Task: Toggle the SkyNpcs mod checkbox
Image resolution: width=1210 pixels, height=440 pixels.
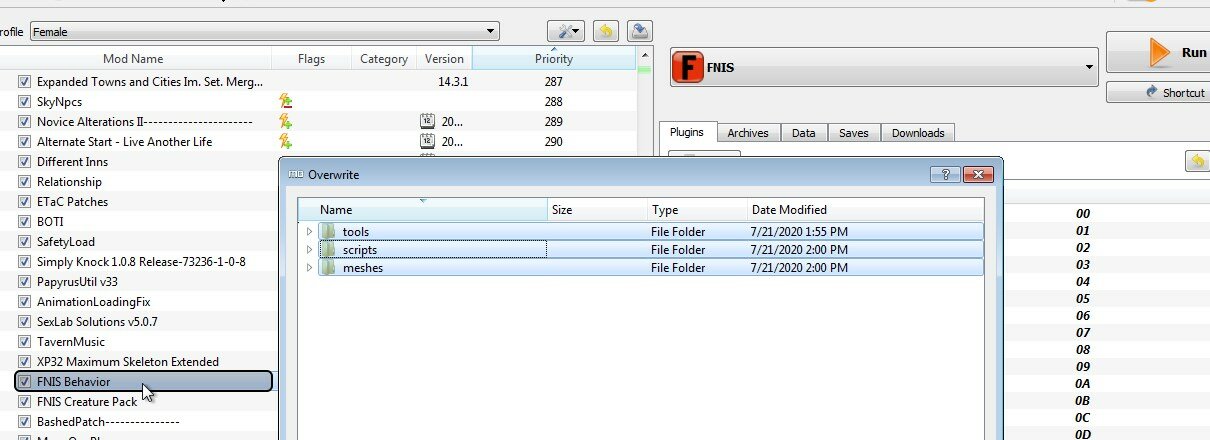Action: (24, 101)
